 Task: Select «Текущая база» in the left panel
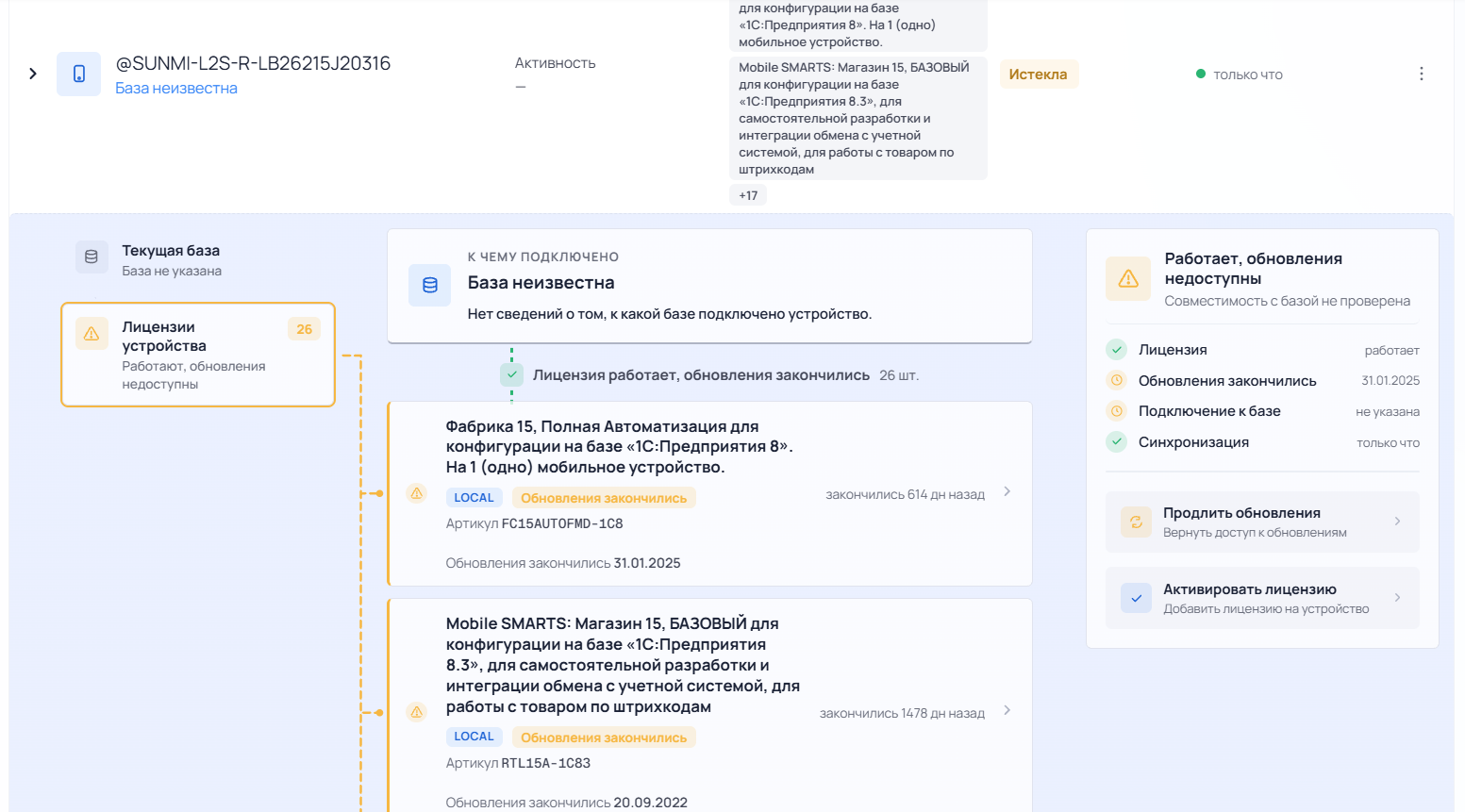coord(198,259)
